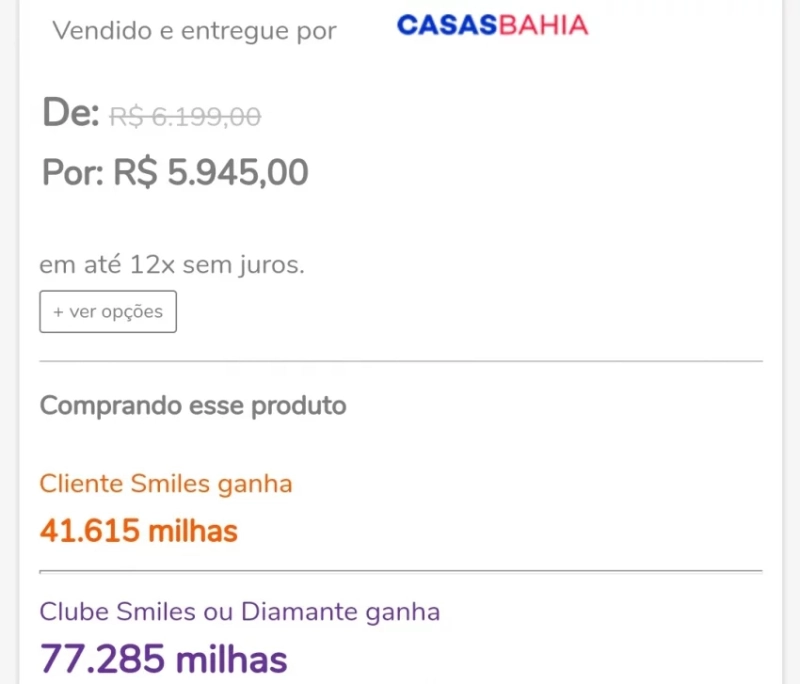Click the store branding at the top
The height and width of the screenshot is (684, 800).
click(x=492, y=27)
